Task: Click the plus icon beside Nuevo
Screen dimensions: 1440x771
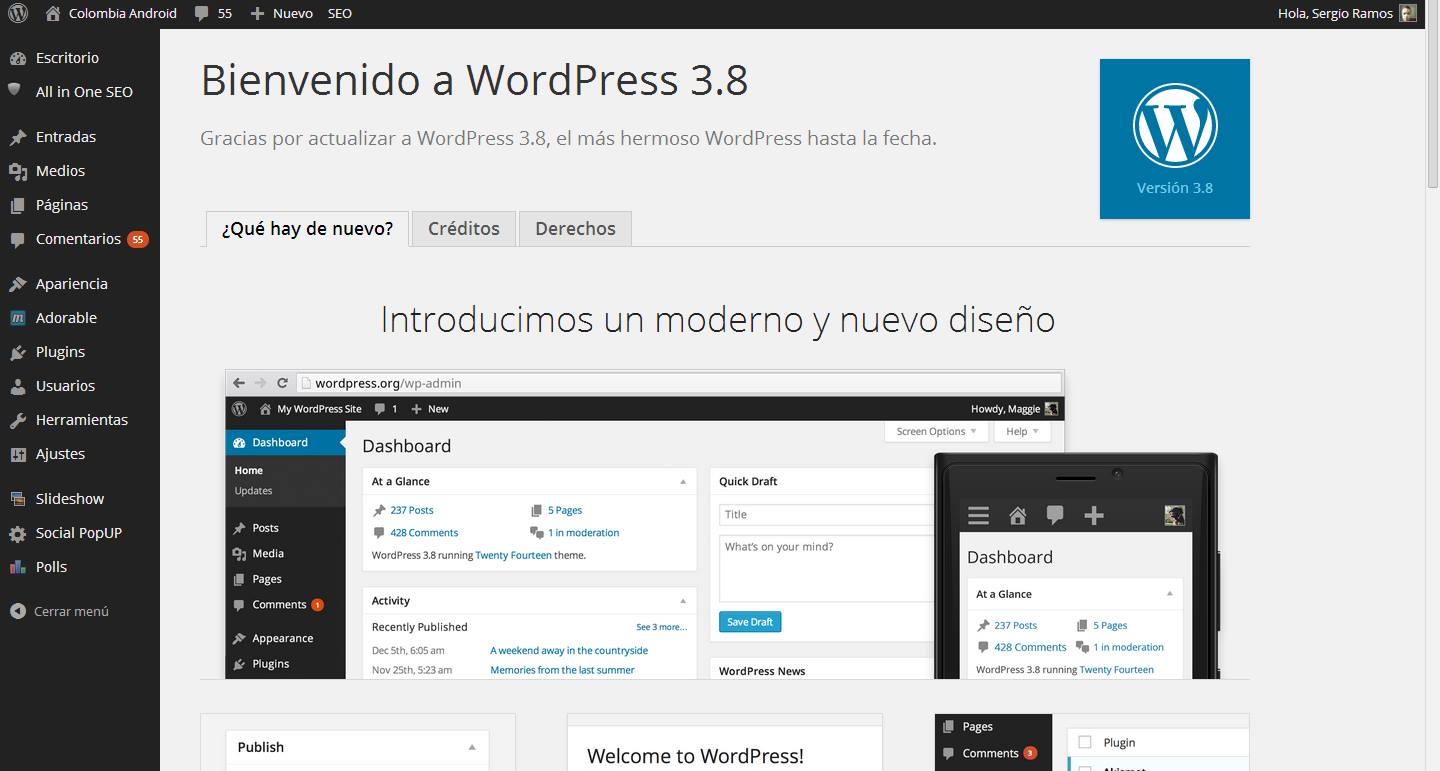Action: (257, 13)
